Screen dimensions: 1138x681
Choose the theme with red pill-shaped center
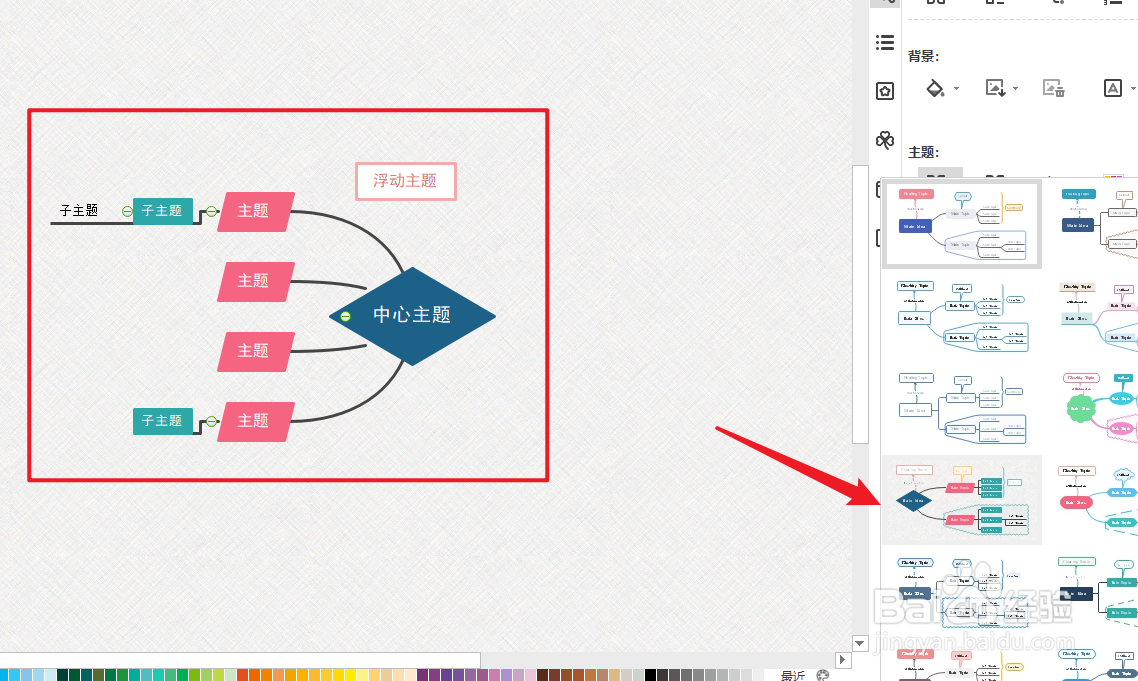[x=1097, y=500]
